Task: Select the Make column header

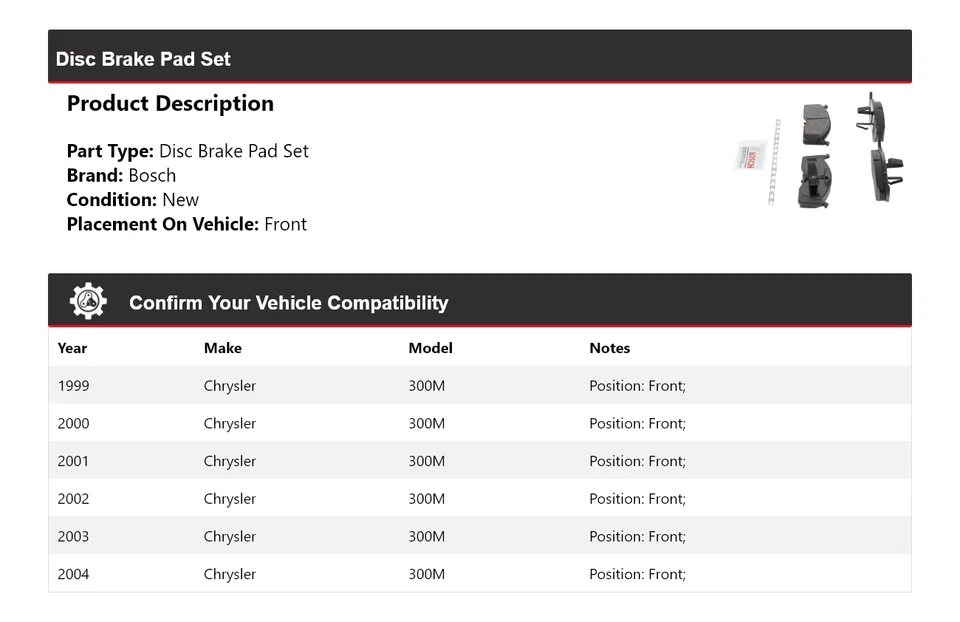Action: 222,348
